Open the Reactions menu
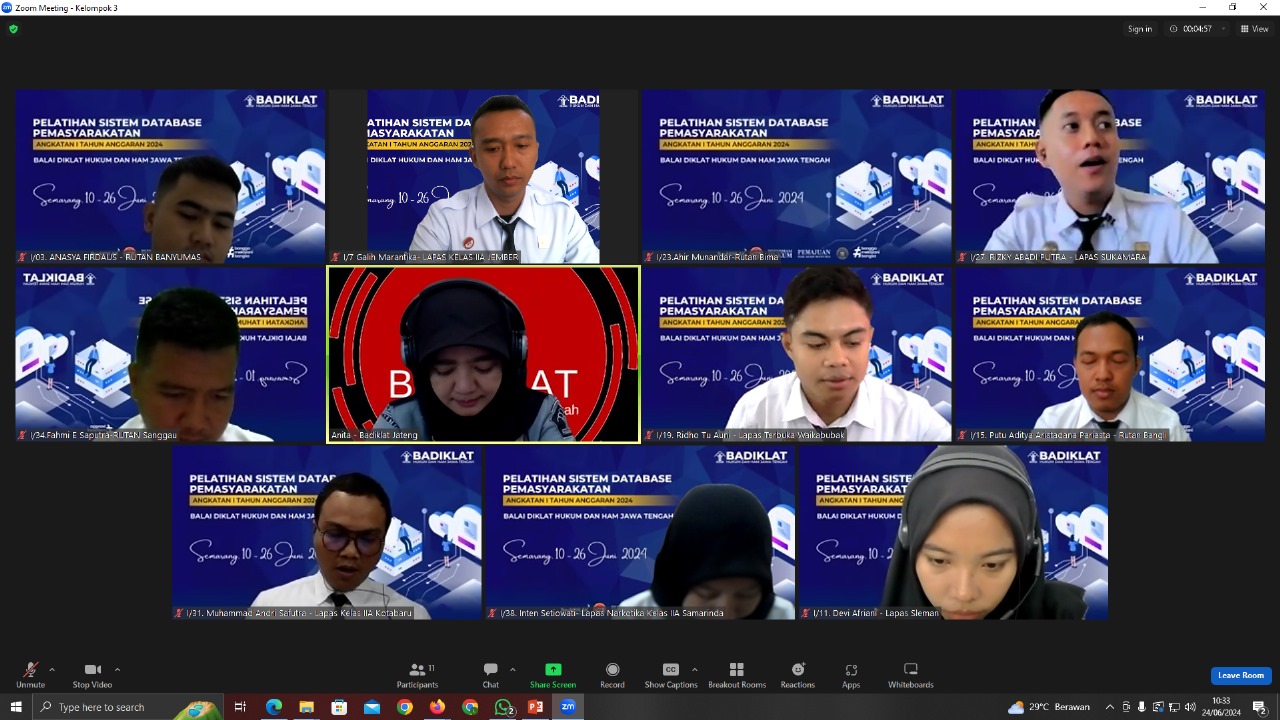1280x720 pixels. pos(798,671)
